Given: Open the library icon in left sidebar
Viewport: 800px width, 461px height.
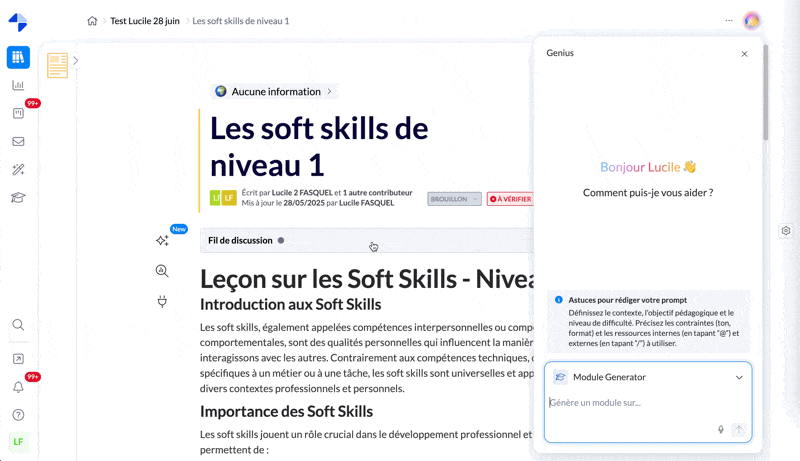Looking at the screenshot, I should tap(18, 57).
